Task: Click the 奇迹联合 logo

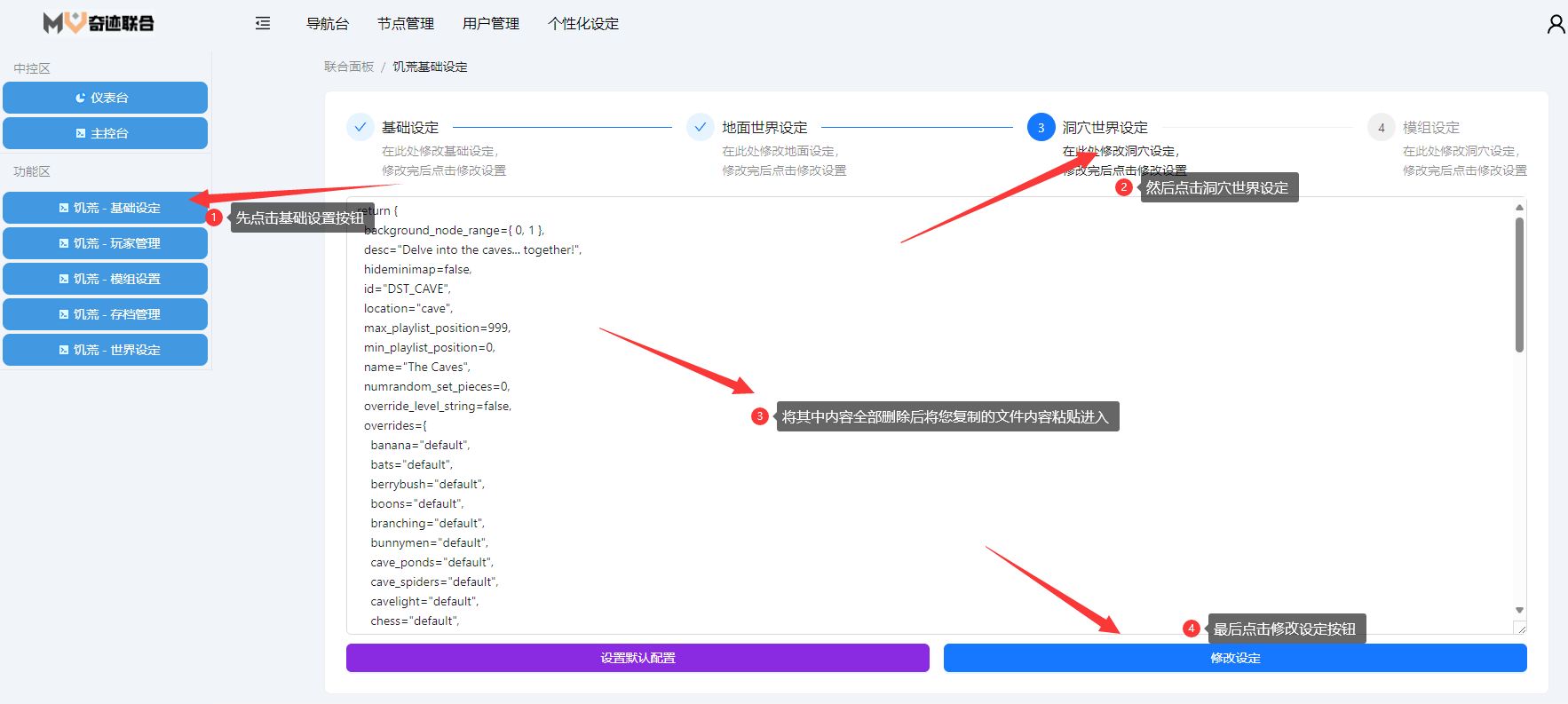Action: pos(99,23)
